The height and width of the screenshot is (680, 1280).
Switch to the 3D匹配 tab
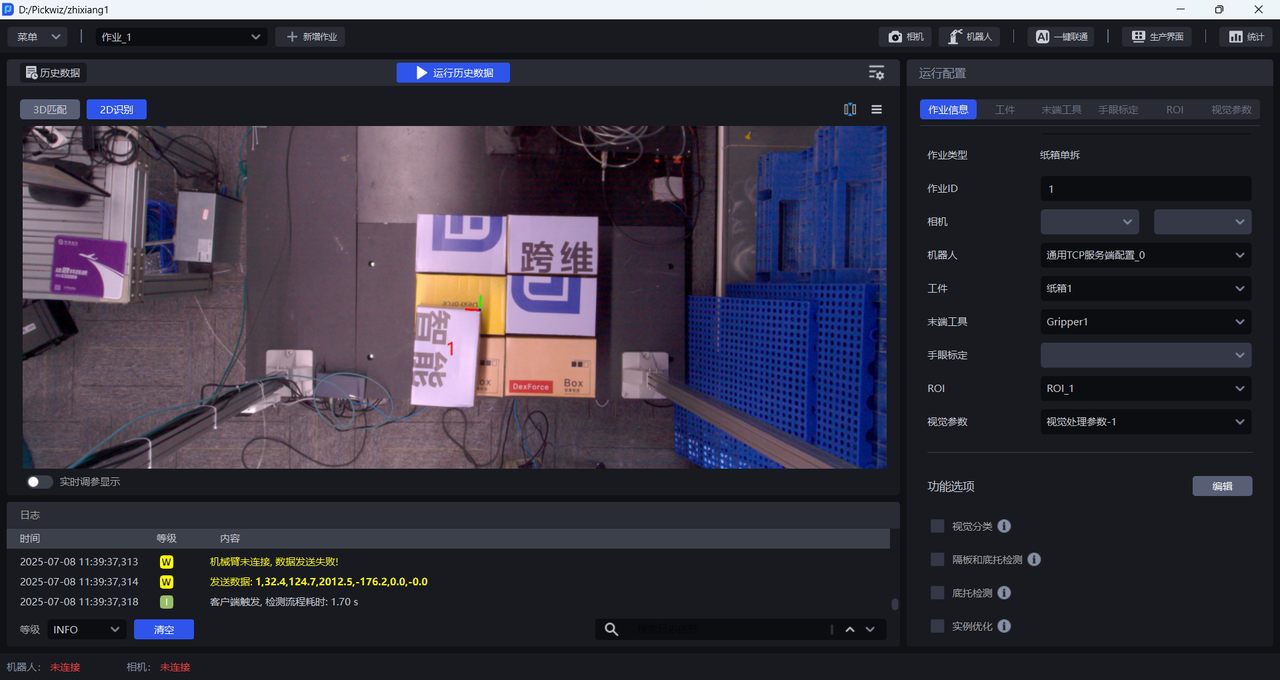tap(50, 110)
